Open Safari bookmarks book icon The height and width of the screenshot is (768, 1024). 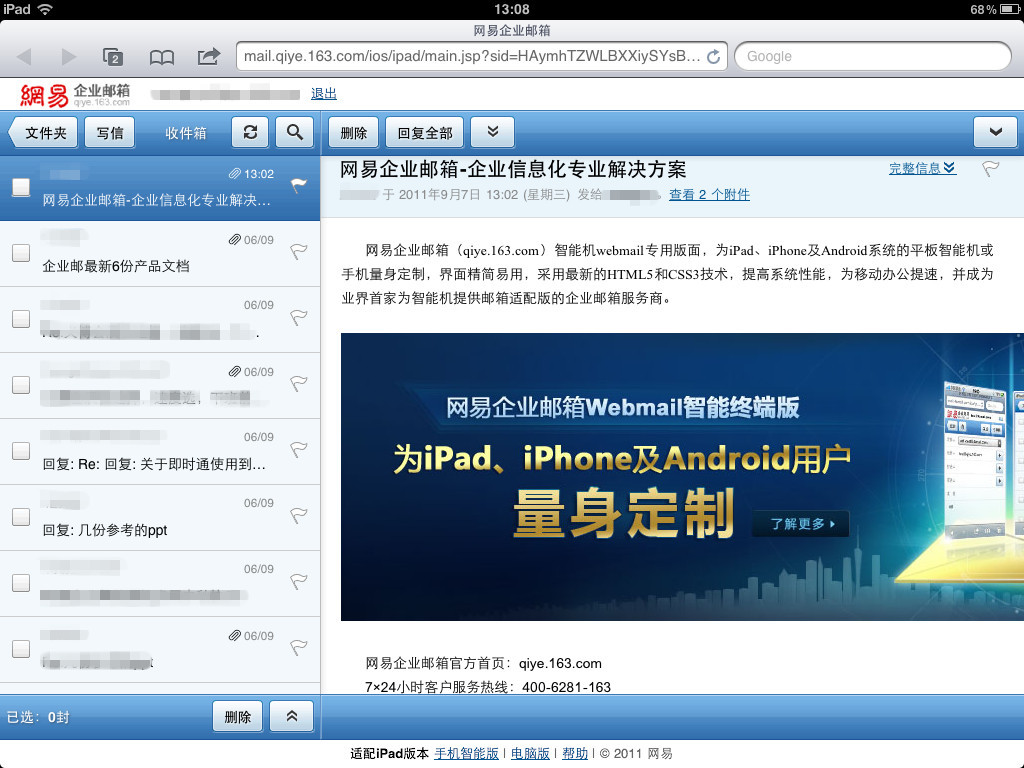coord(161,57)
